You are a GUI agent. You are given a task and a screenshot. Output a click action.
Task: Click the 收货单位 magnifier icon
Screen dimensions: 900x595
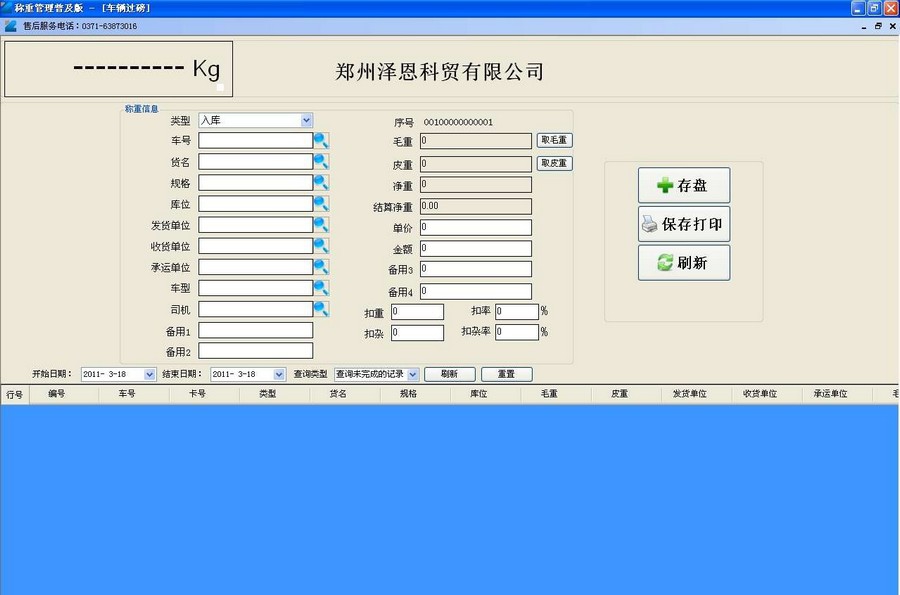click(x=322, y=246)
